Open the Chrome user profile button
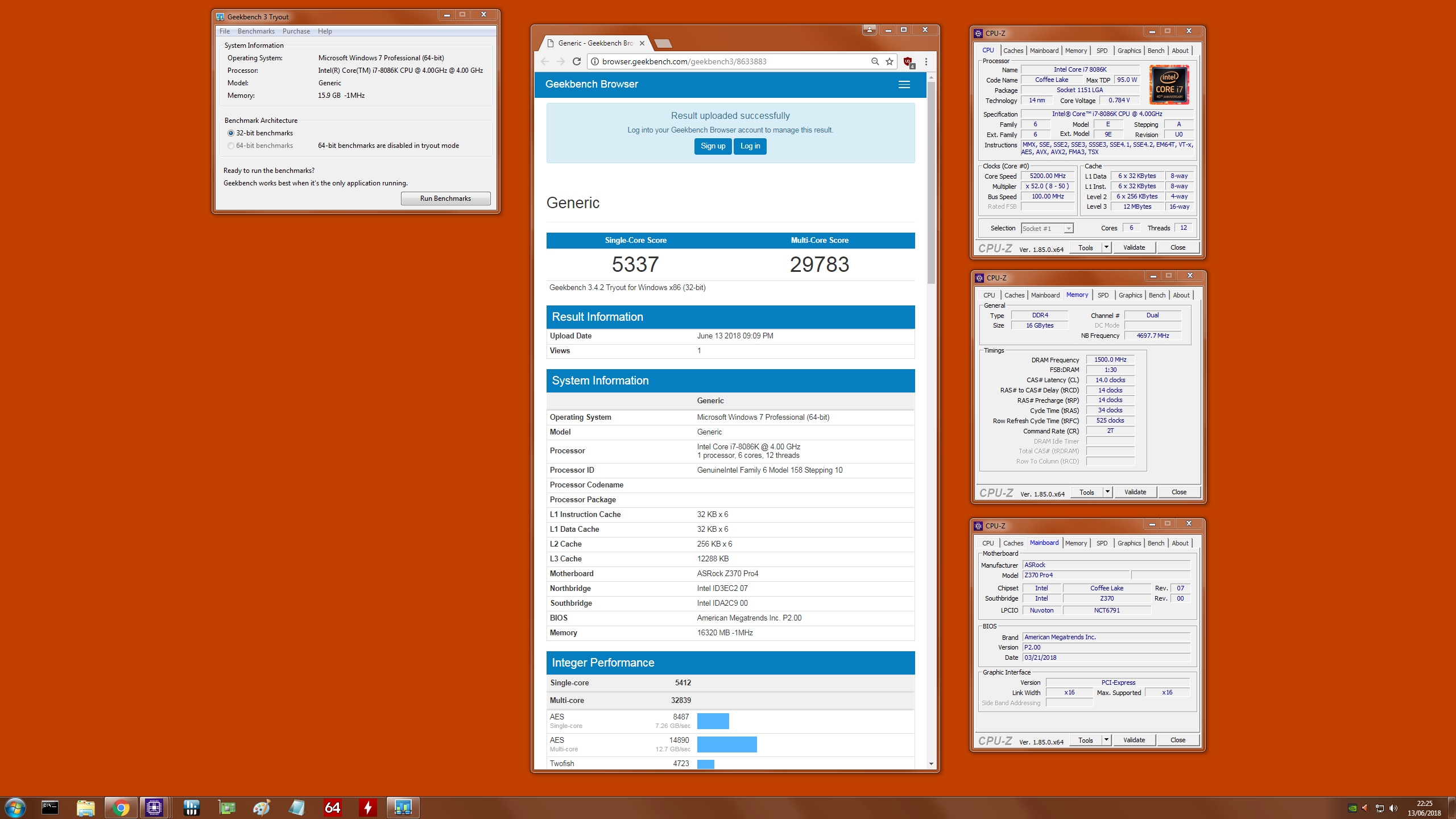The image size is (1456, 819). [x=870, y=30]
